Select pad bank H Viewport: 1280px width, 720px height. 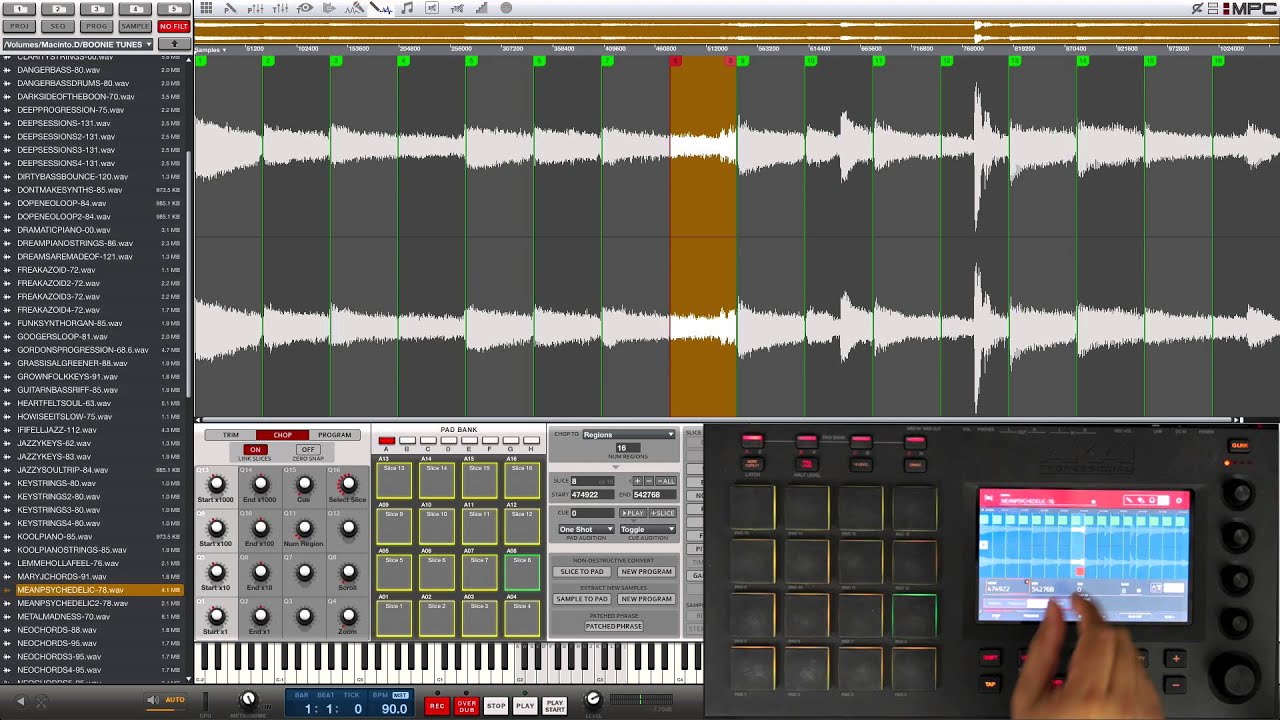click(x=531, y=441)
